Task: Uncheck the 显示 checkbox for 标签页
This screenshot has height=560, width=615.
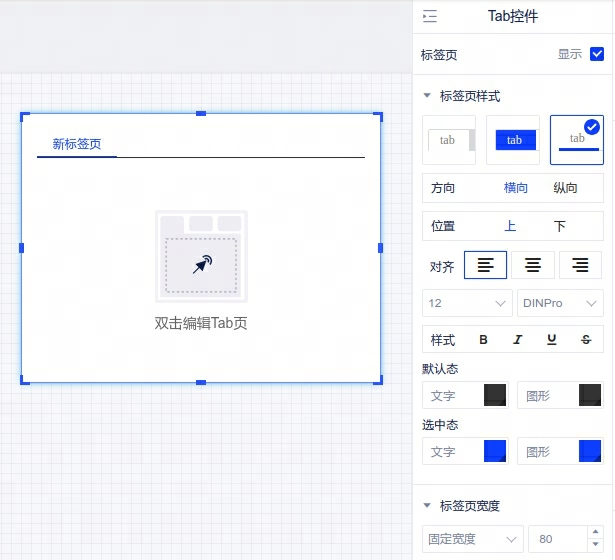Action: 597,54
